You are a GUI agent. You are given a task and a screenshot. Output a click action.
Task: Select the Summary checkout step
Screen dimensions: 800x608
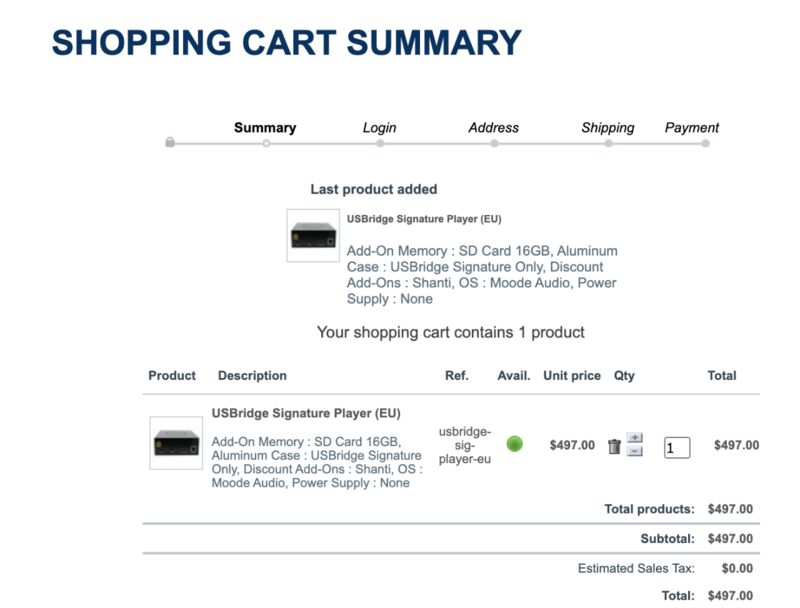[265, 128]
